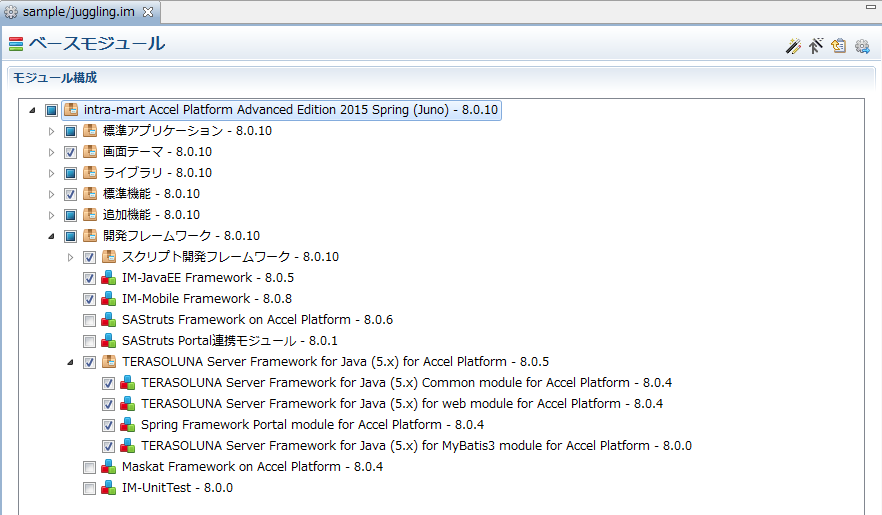Uncheck Spring Framework Portal module checkbox
This screenshot has width=882, height=515.
(109, 425)
